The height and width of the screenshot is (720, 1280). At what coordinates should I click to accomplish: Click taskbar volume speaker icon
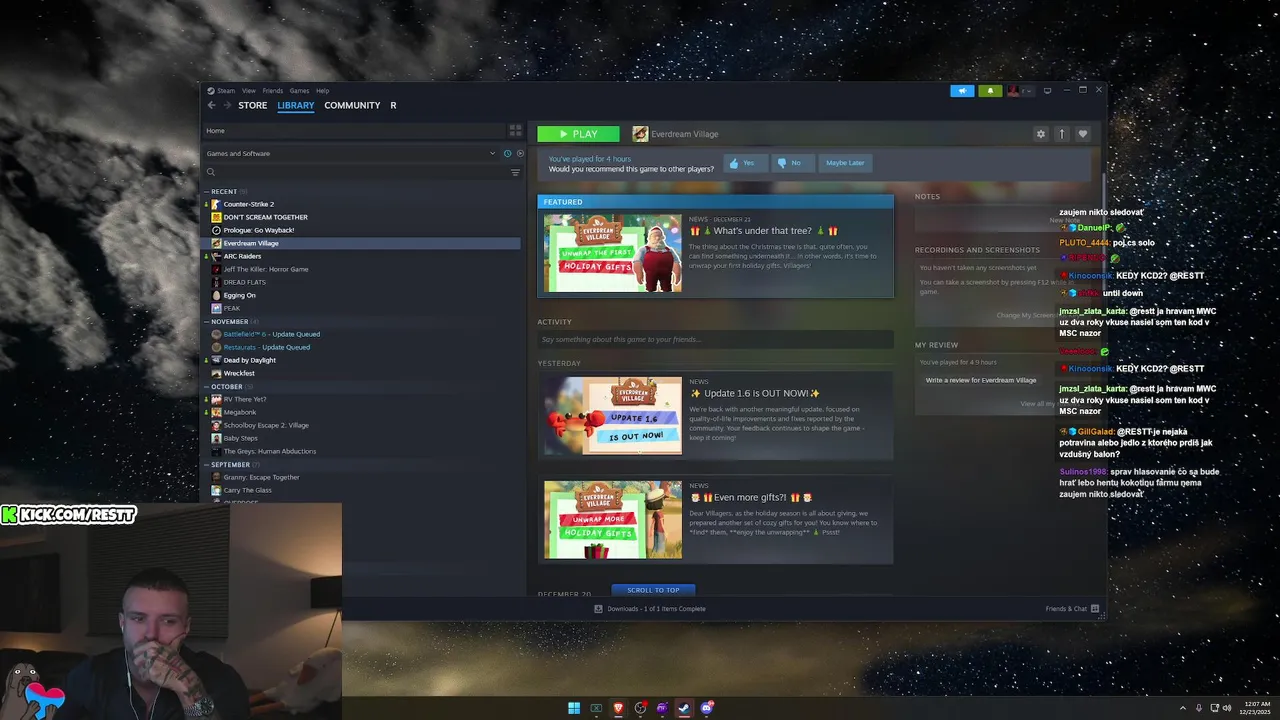pos(1228,708)
